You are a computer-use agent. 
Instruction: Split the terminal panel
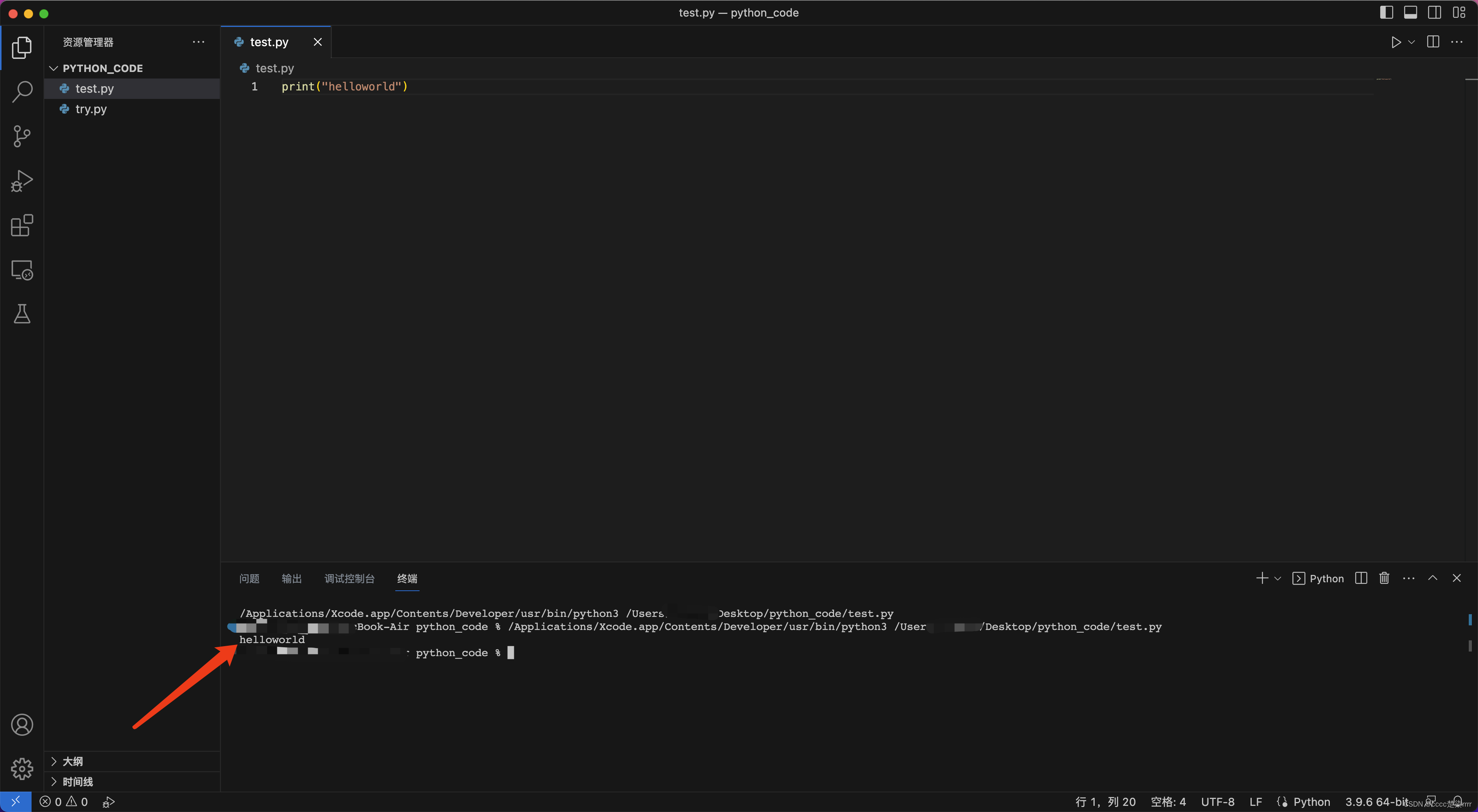pos(1361,578)
